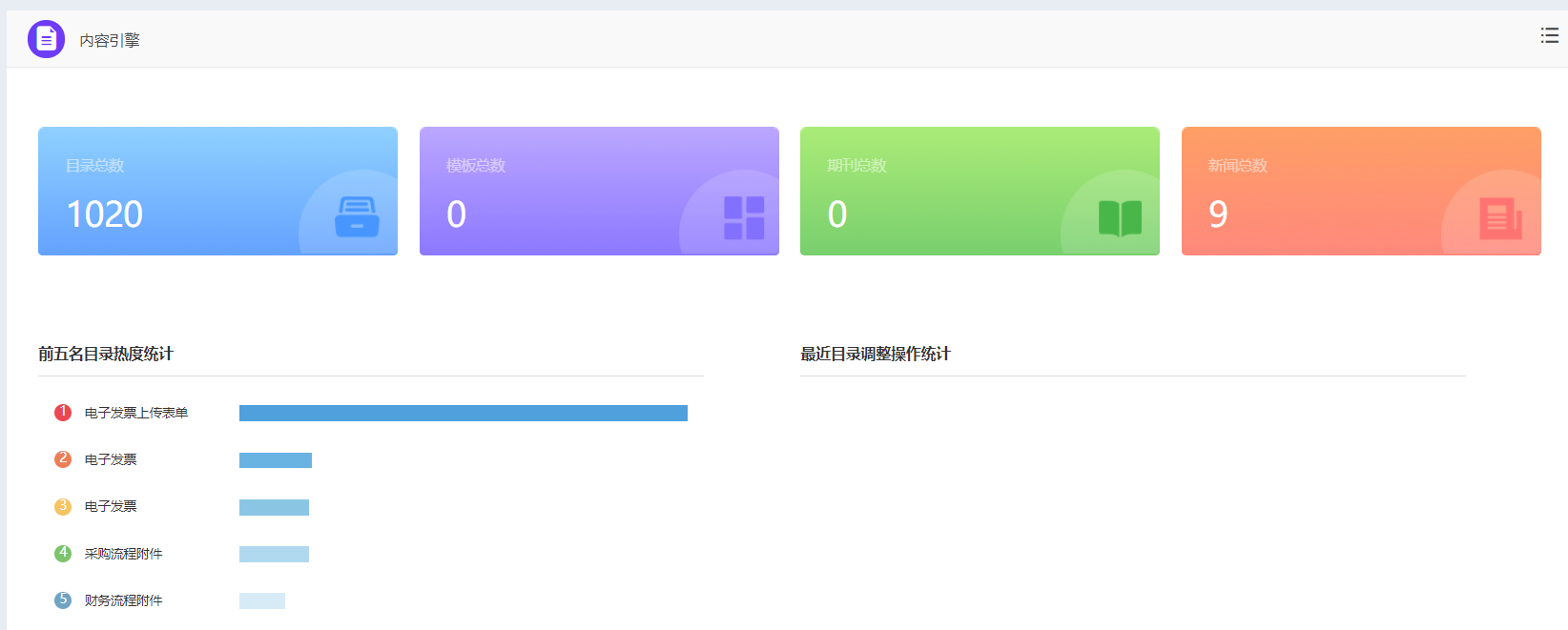
Task: Click the blue rank 5 badge
Action: (63, 600)
